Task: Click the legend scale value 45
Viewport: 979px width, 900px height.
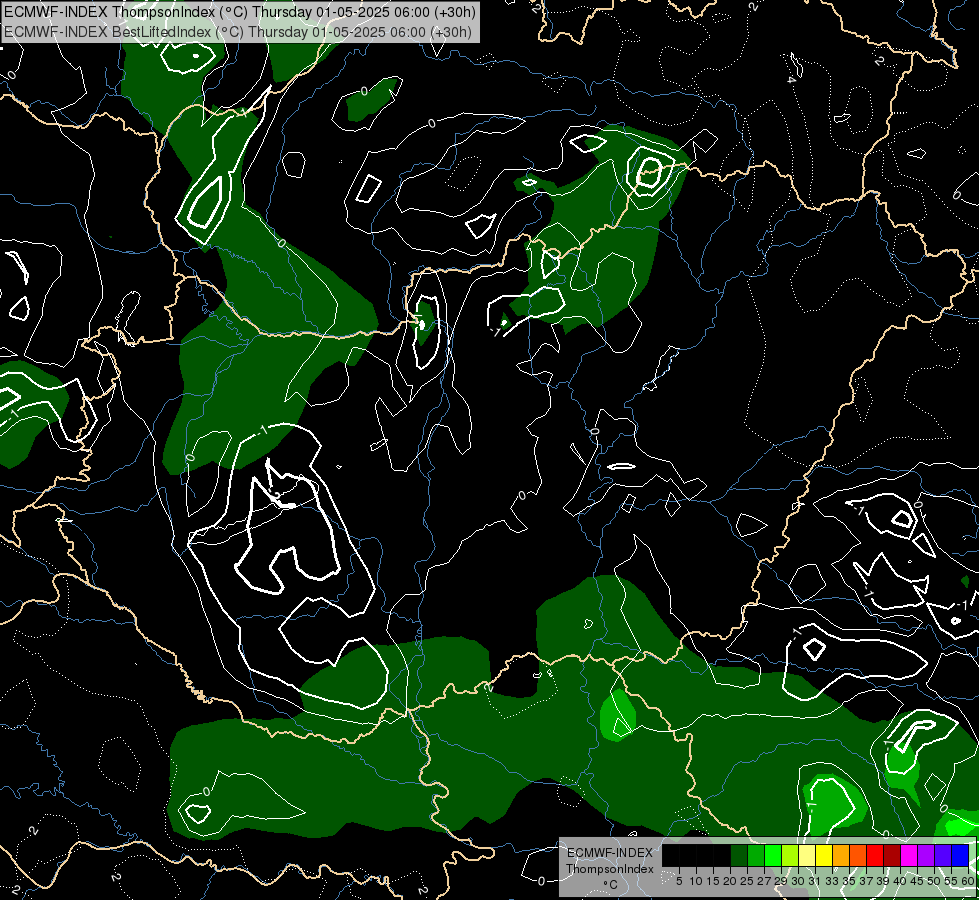Action: (918, 881)
